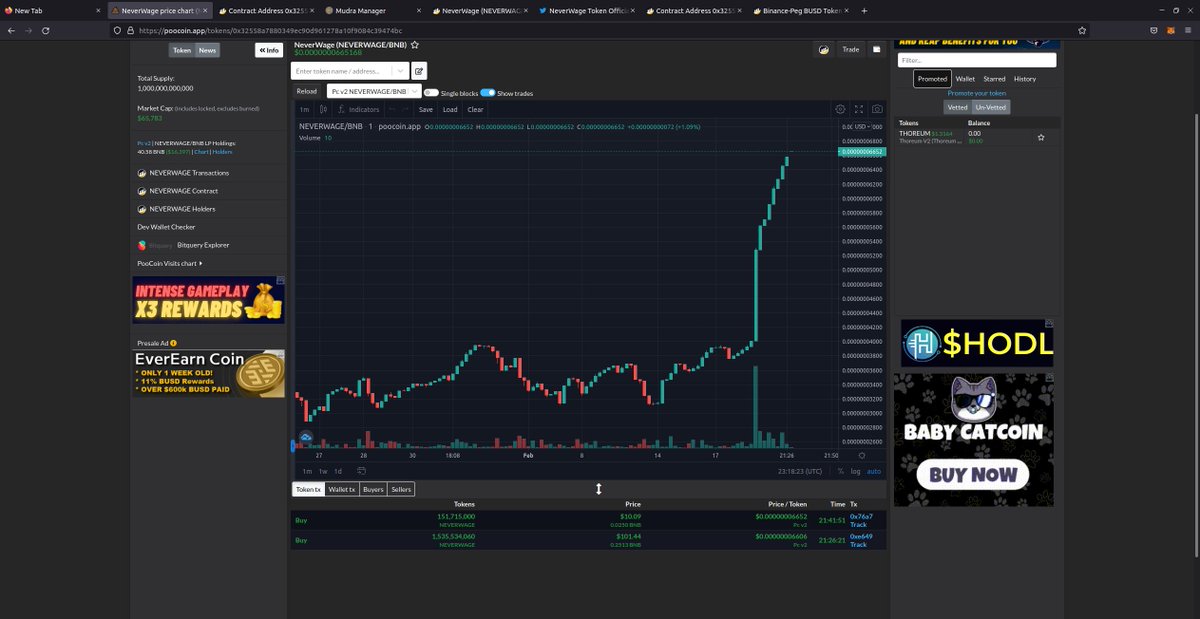Take a chart snapshot with camera icon
The height and width of the screenshot is (619, 1200).
pos(877,109)
